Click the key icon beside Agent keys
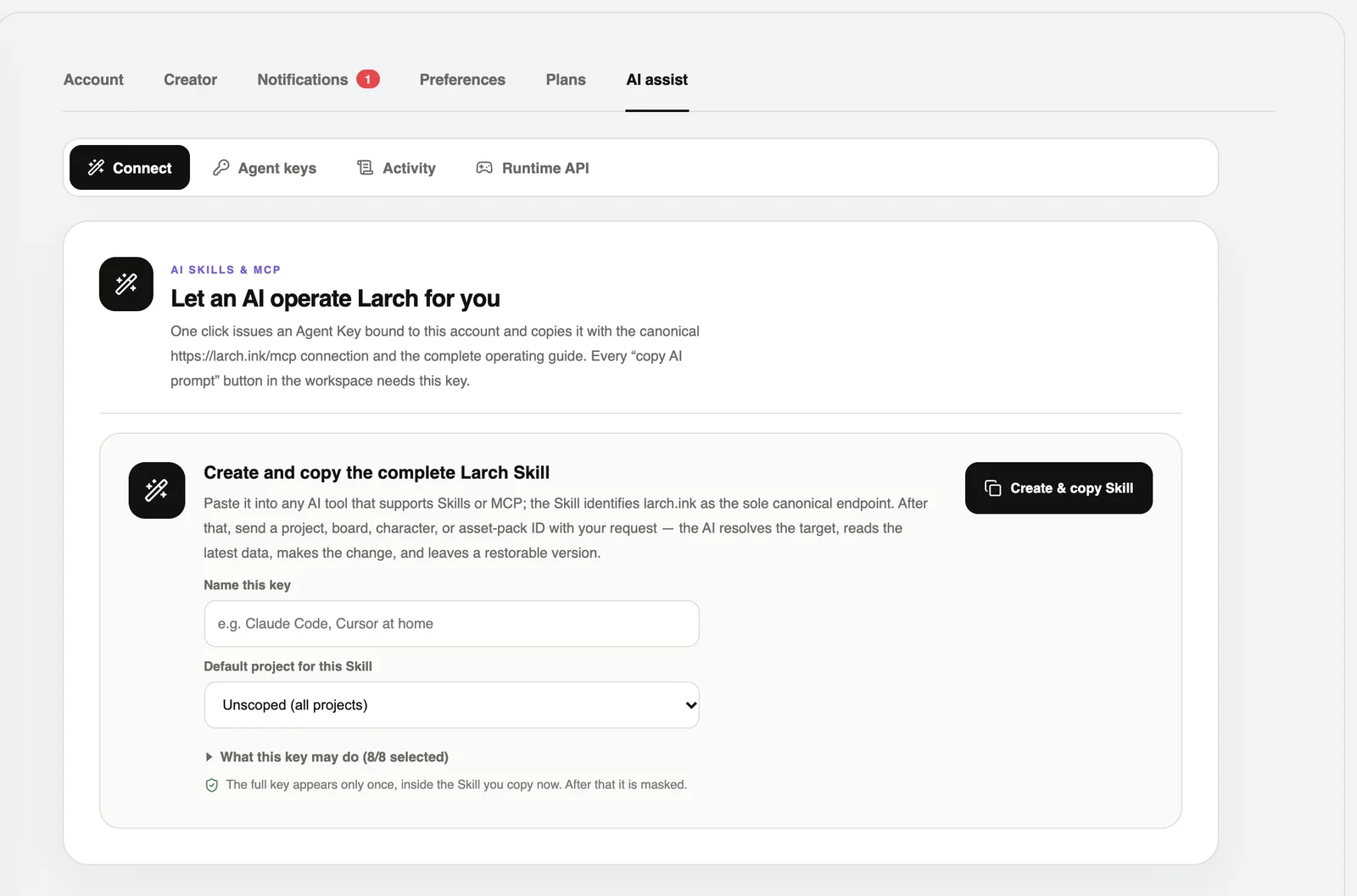Screen dimensions: 1357x896 tap(221, 167)
